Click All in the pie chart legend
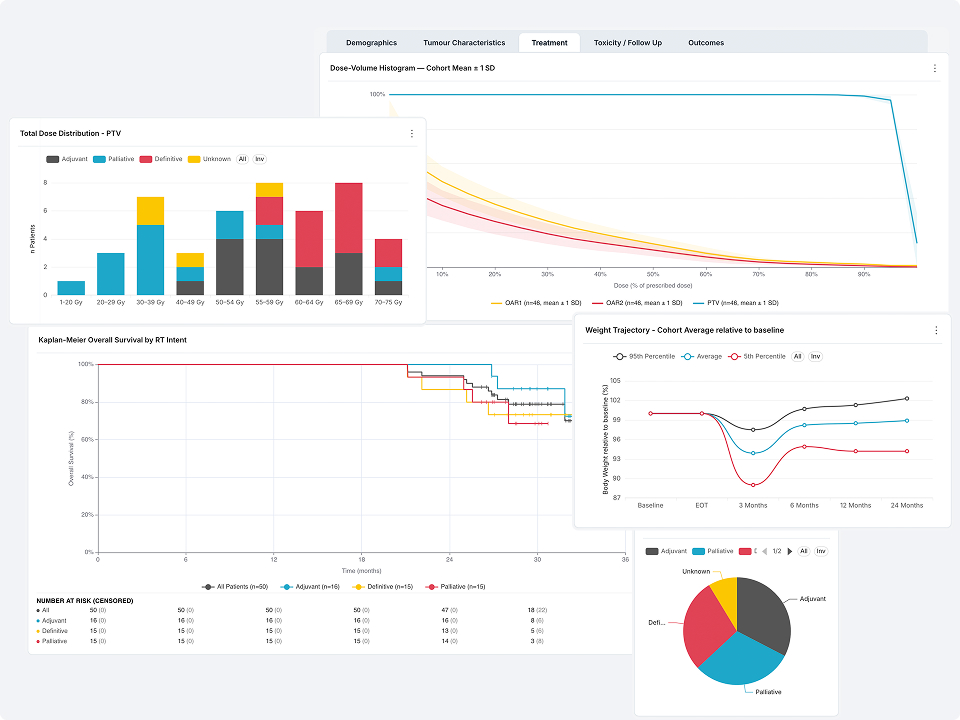 (804, 552)
